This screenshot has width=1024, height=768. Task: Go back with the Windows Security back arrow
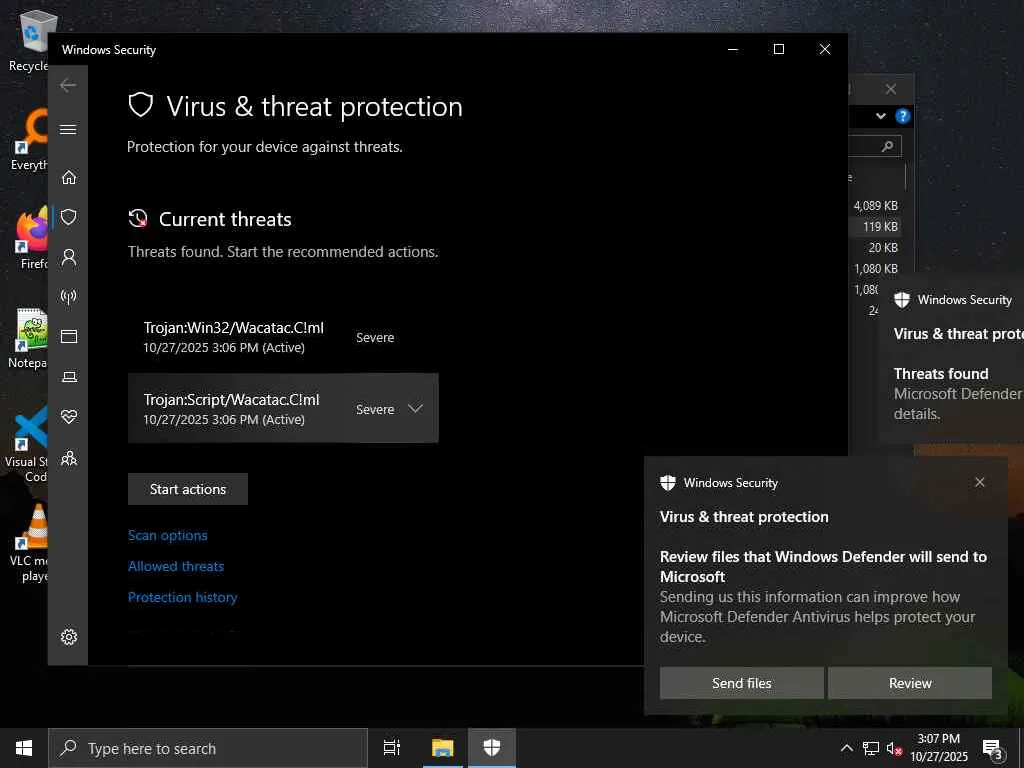tap(68, 85)
